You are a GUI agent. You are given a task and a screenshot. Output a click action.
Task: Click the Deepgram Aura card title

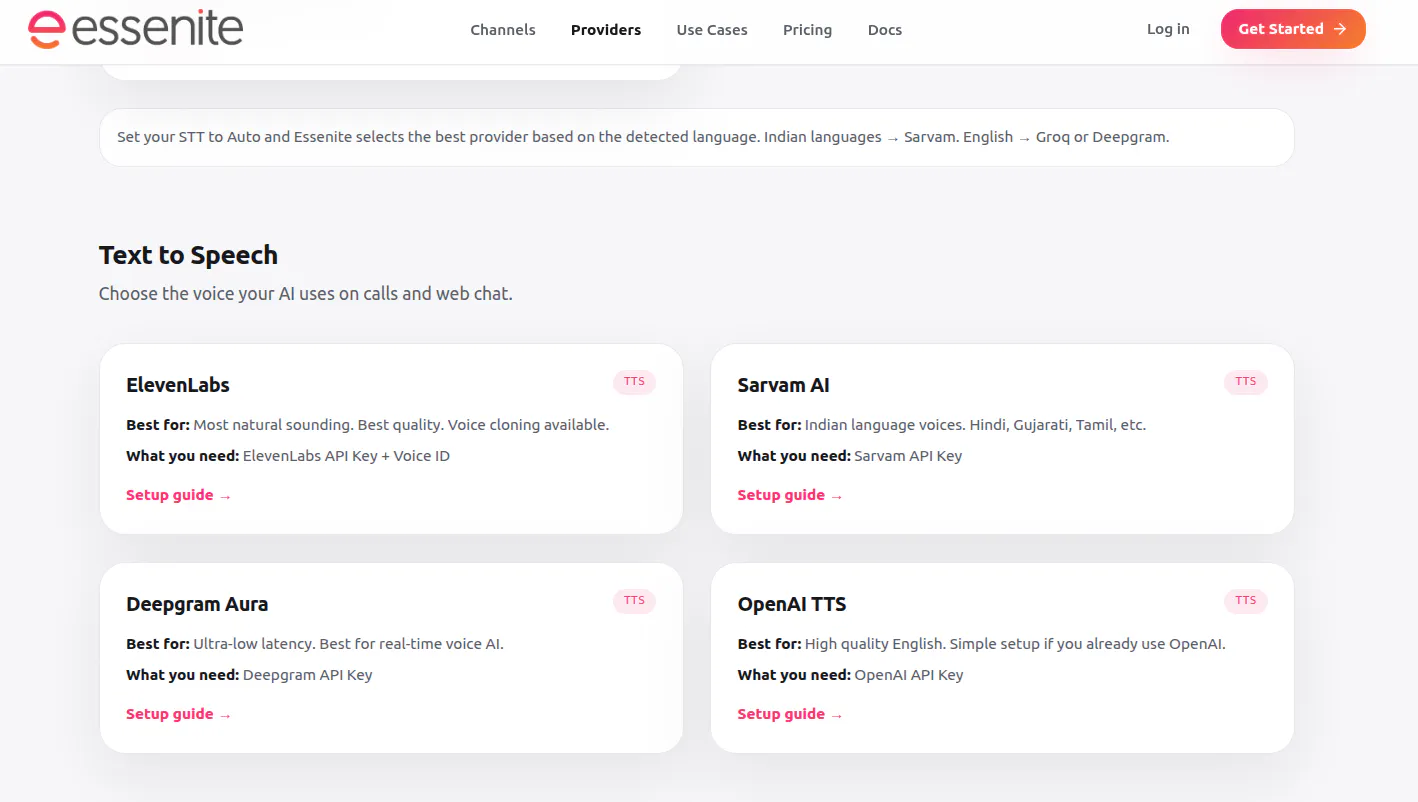pos(197,604)
